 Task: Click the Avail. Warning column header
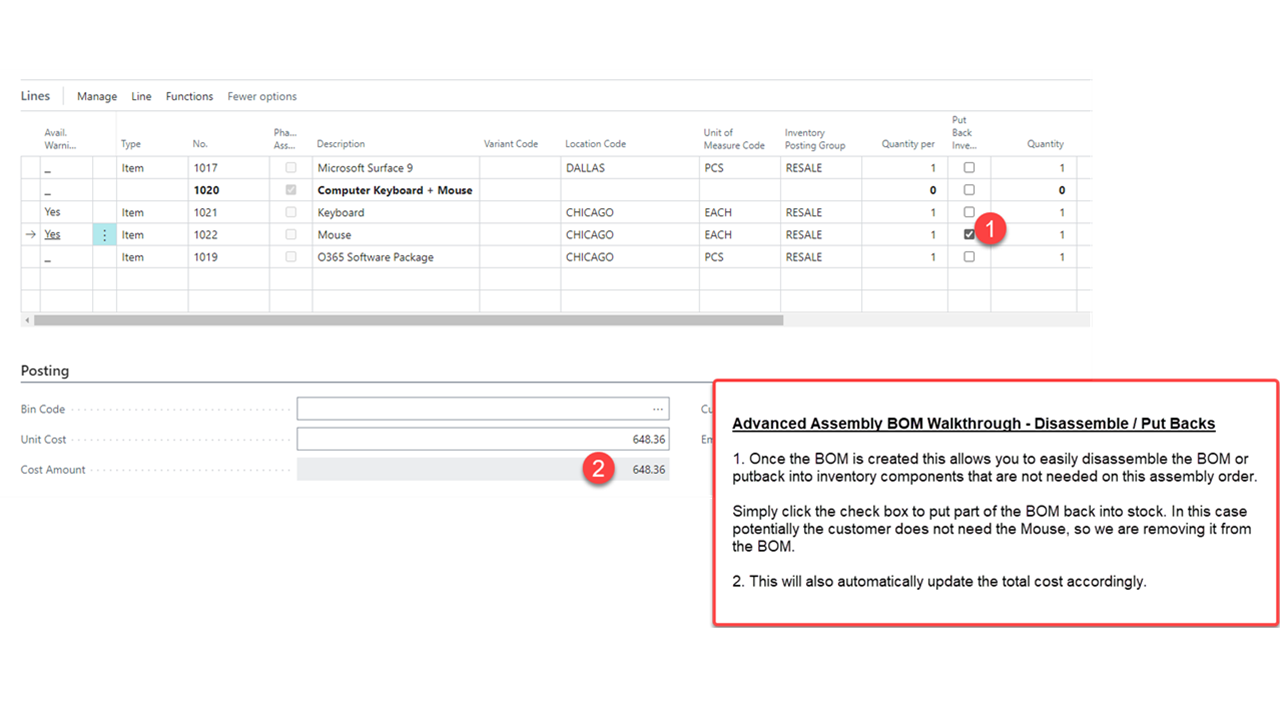pos(60,139)
